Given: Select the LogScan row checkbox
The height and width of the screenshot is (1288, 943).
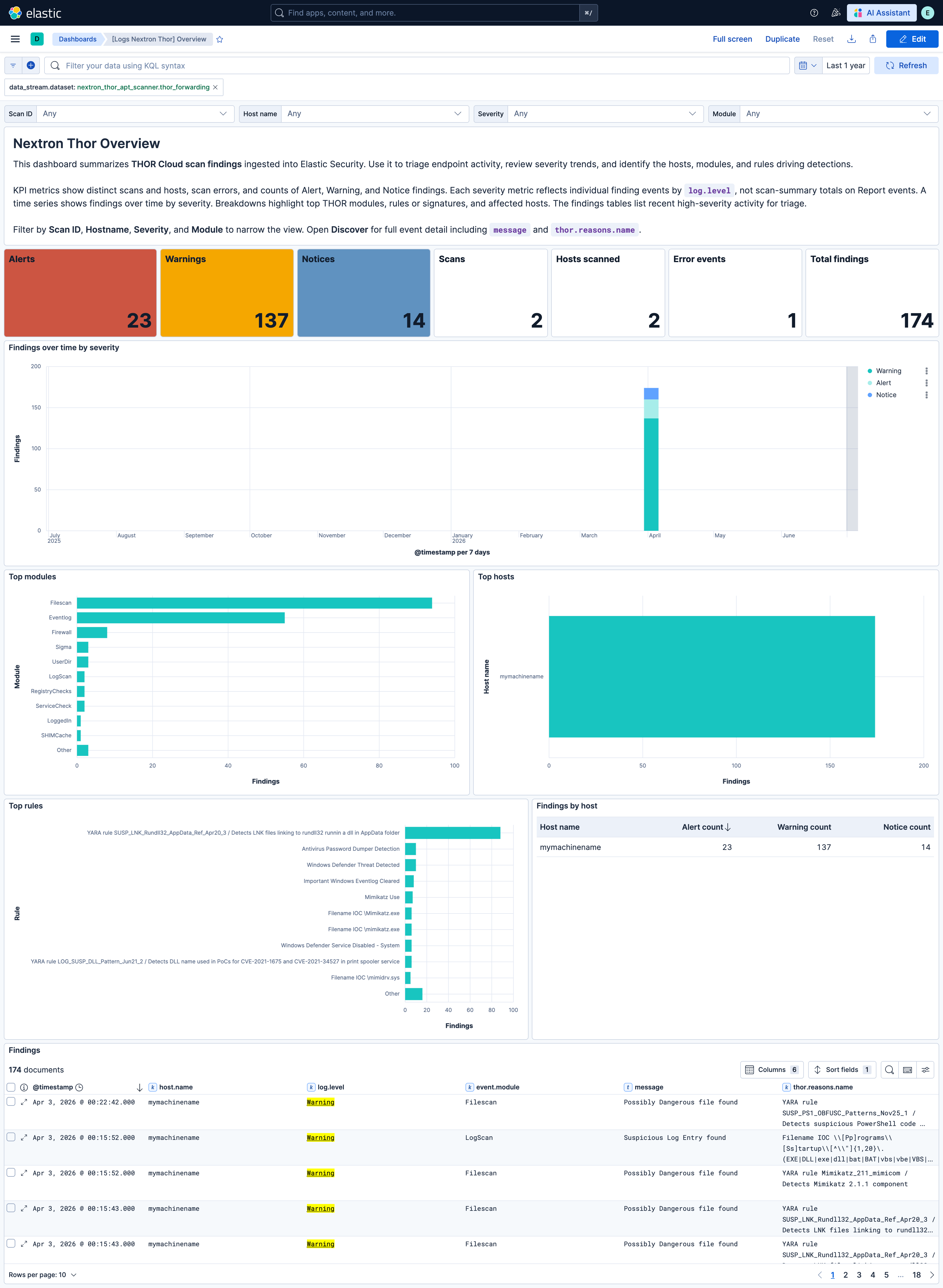Looking at the screenshot, I should click(x=11, y=1137).
